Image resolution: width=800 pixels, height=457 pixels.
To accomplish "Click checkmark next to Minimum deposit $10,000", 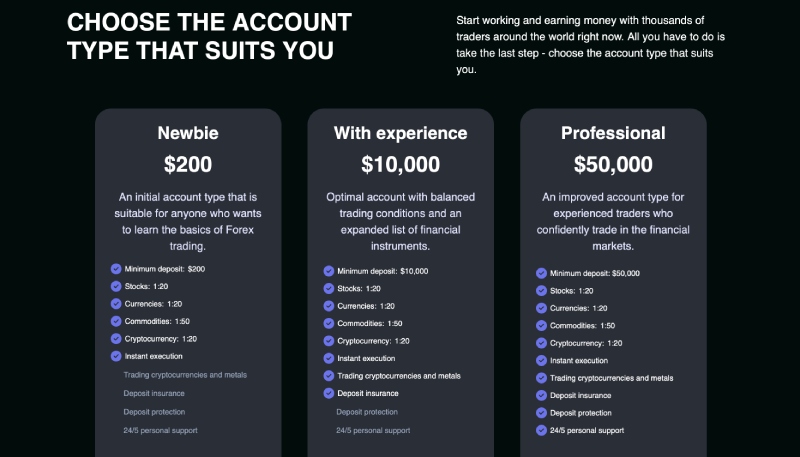I will 329,271.
